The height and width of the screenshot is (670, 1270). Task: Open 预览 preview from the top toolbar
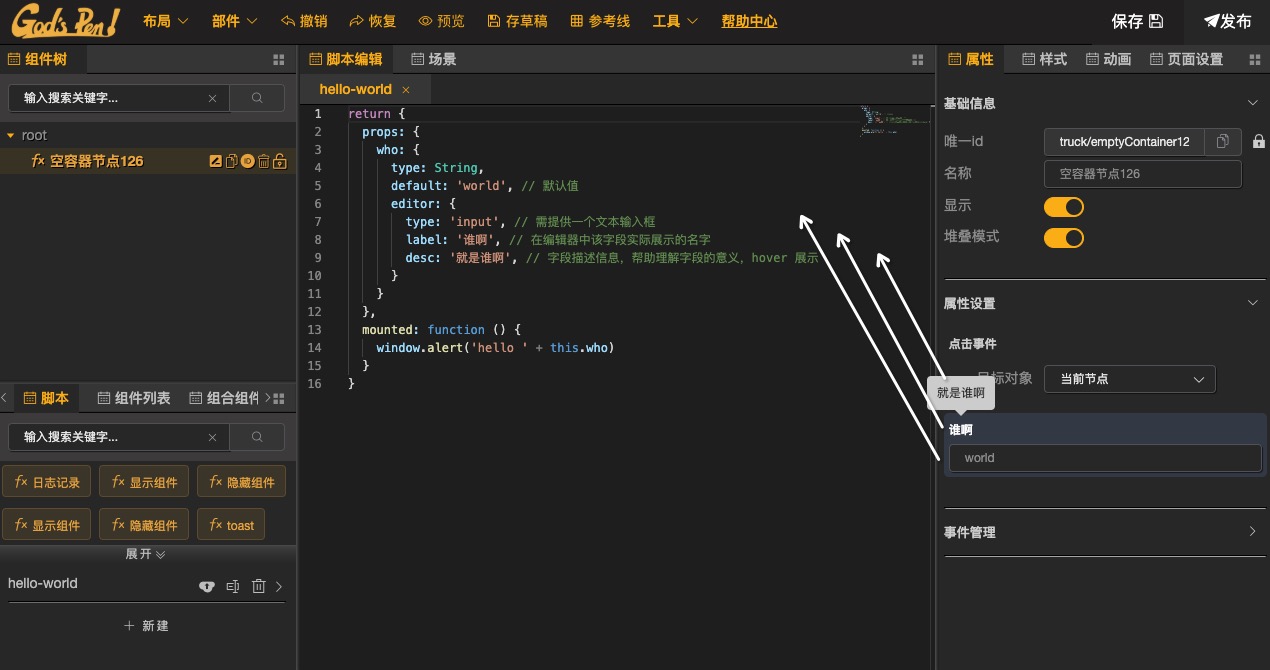click(x=441, y=20)
